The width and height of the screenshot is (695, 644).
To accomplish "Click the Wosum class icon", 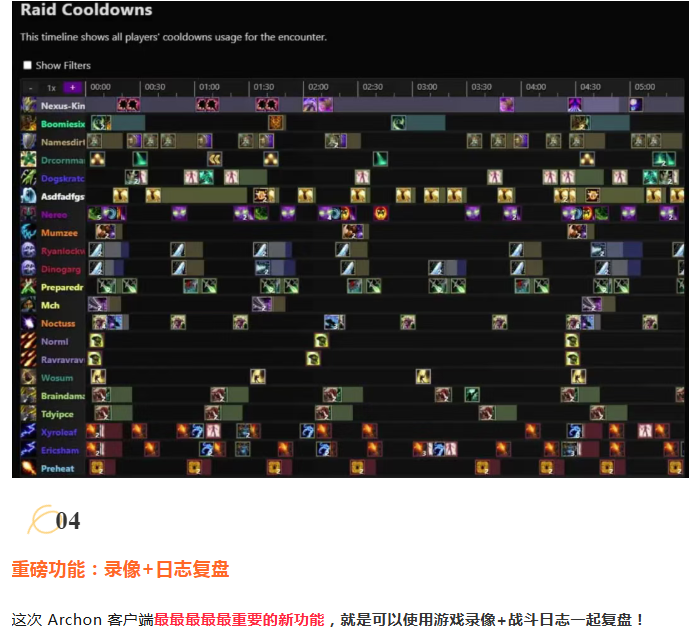I will click(x=30, y=378).
